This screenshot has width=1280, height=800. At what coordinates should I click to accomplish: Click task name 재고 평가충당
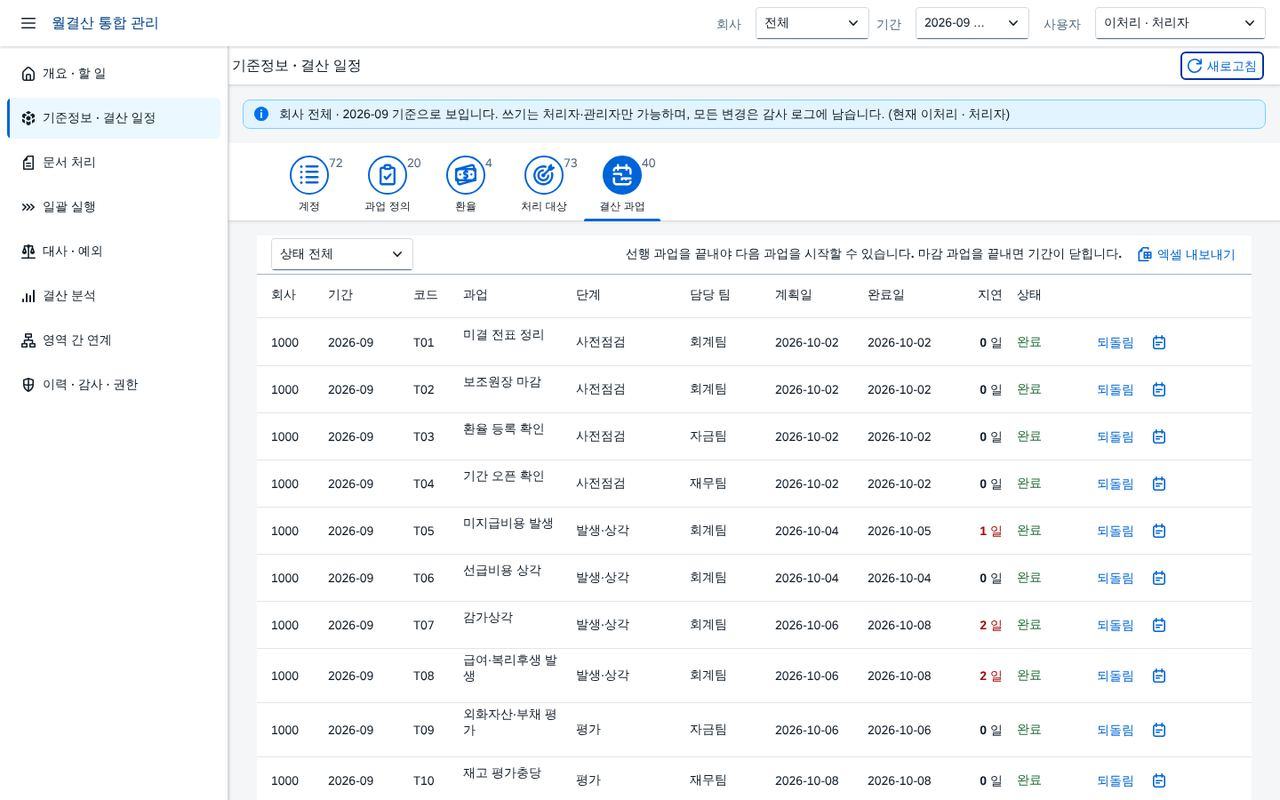point(502,773)
